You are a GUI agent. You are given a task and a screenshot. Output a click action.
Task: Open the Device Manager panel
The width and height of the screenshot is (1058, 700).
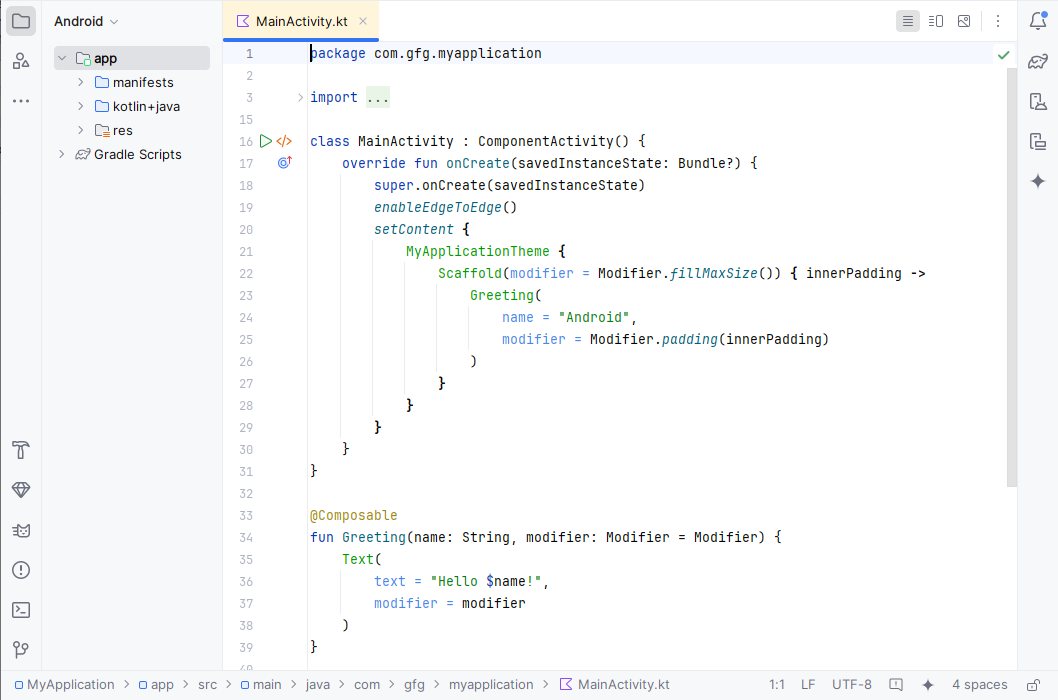(1038, 101)
